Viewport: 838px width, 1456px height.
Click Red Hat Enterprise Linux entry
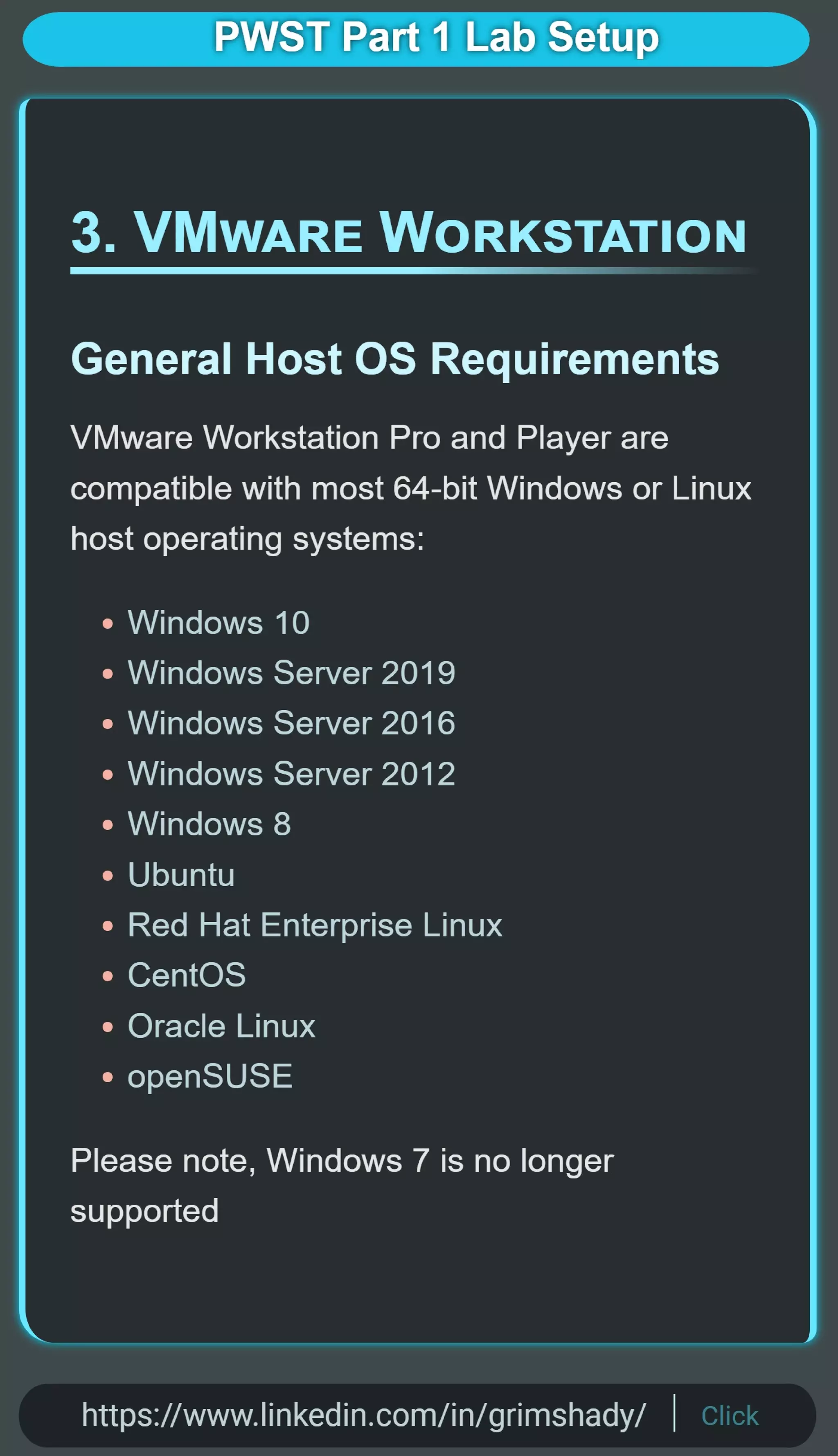click(x=314, y=925)
